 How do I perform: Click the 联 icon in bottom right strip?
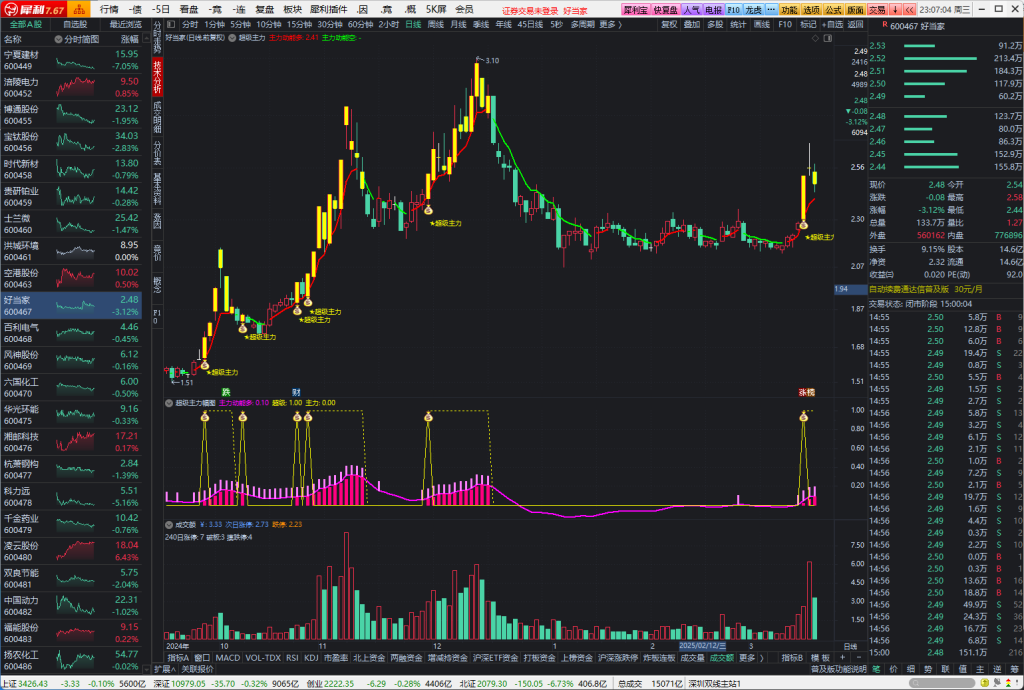pos(945,670)
